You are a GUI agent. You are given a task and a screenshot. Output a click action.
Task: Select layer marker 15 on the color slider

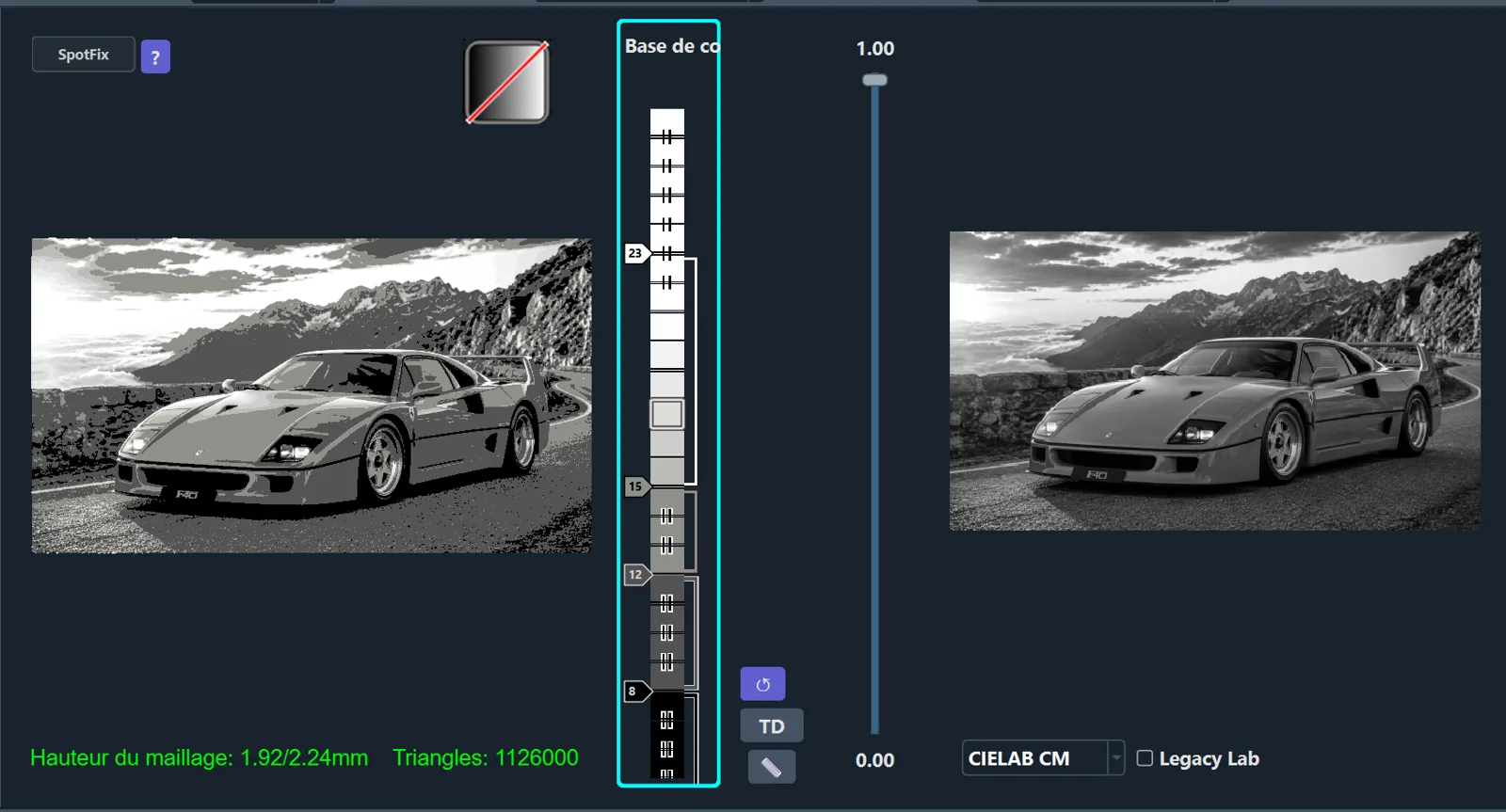click(x=637, y=486)
